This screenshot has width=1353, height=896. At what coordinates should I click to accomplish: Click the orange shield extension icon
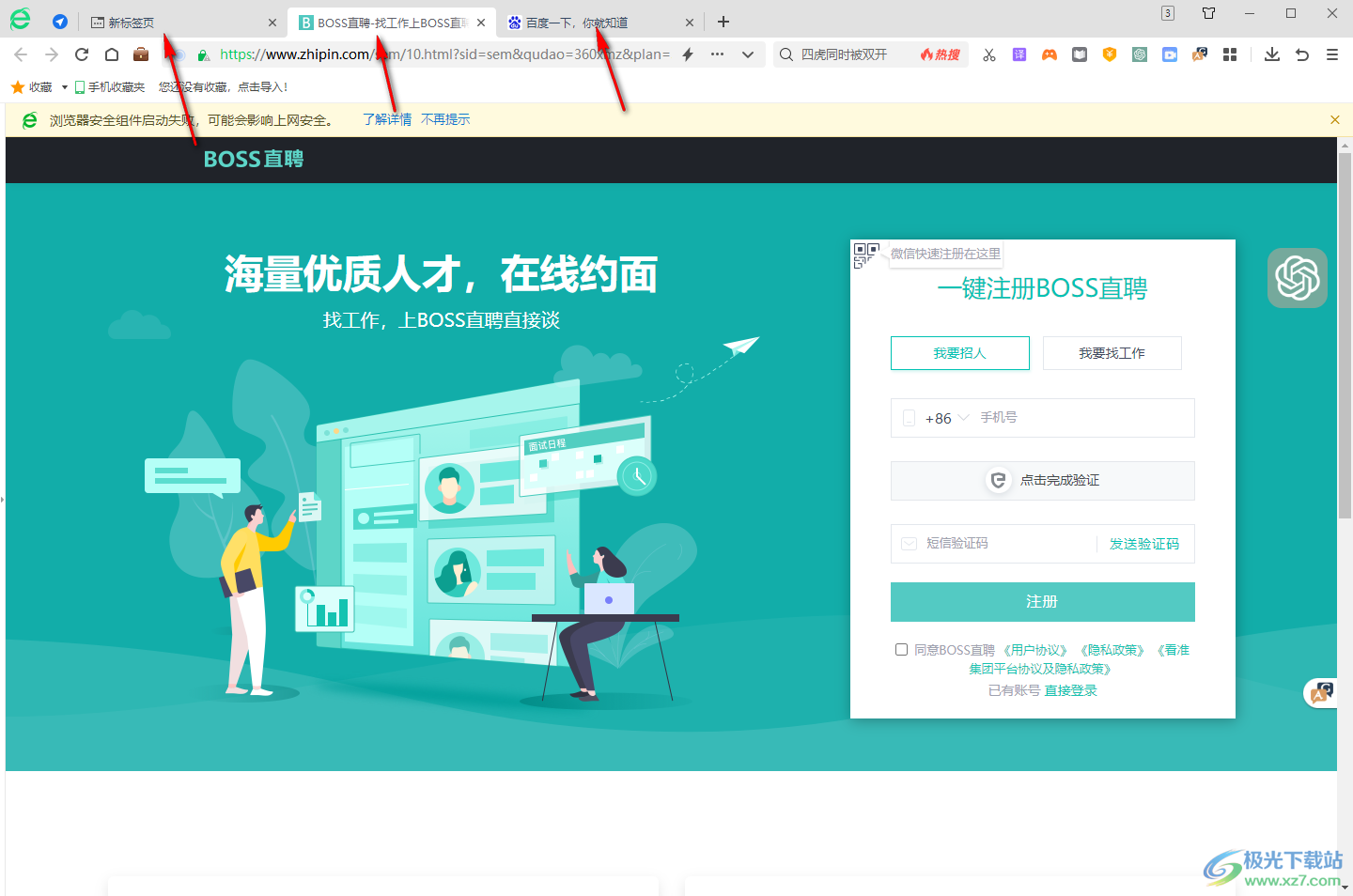tap(1110, 54)
